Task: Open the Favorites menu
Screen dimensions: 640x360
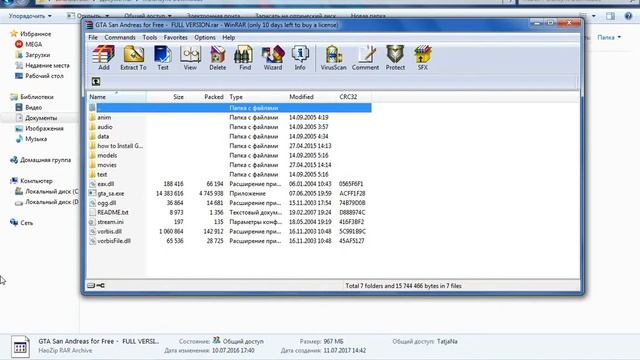Action: pos(176,38)
